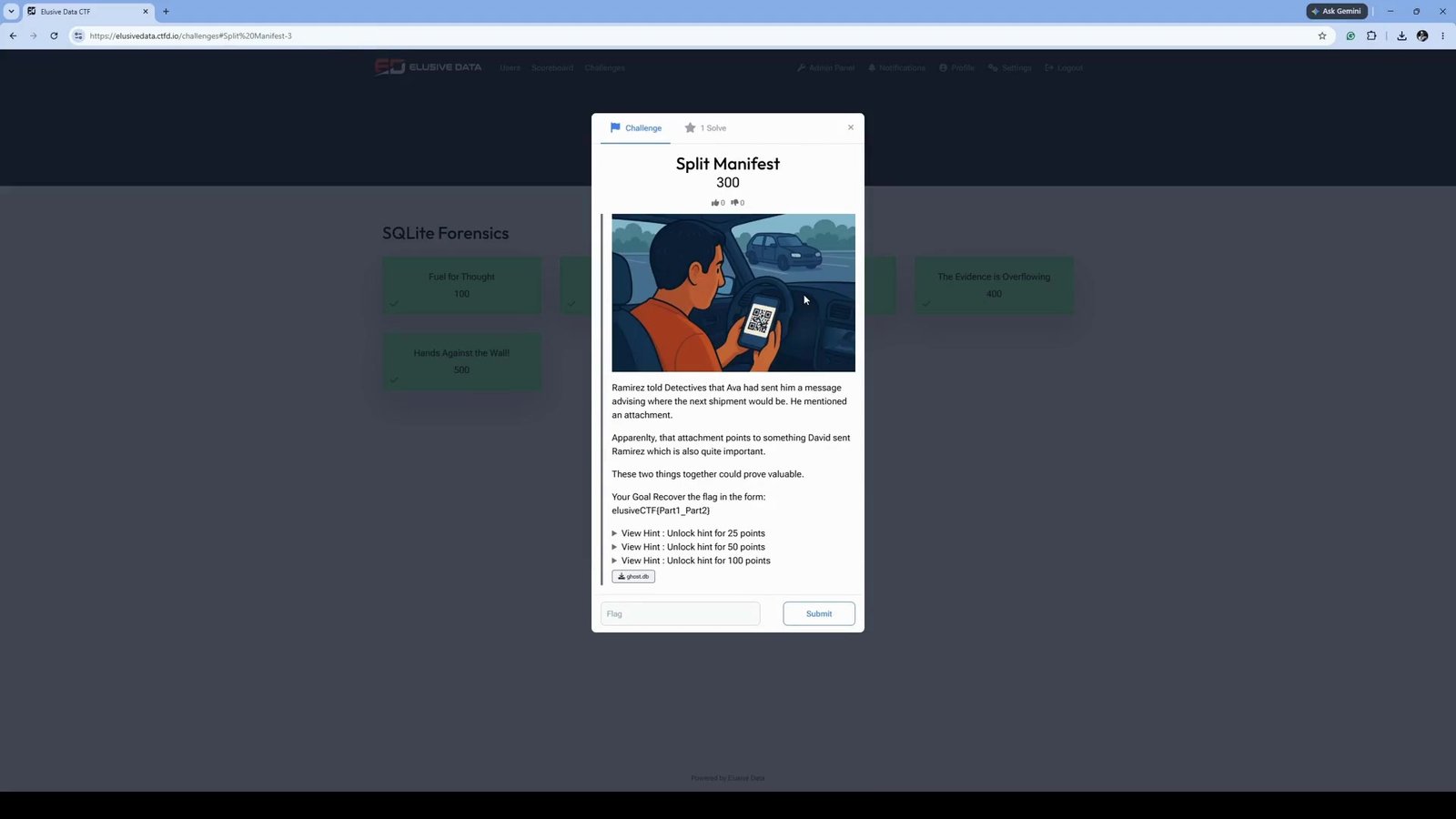Open the browser Downloads icon
This screenshot has height=819, width=1456.
tap(1401, 35)
